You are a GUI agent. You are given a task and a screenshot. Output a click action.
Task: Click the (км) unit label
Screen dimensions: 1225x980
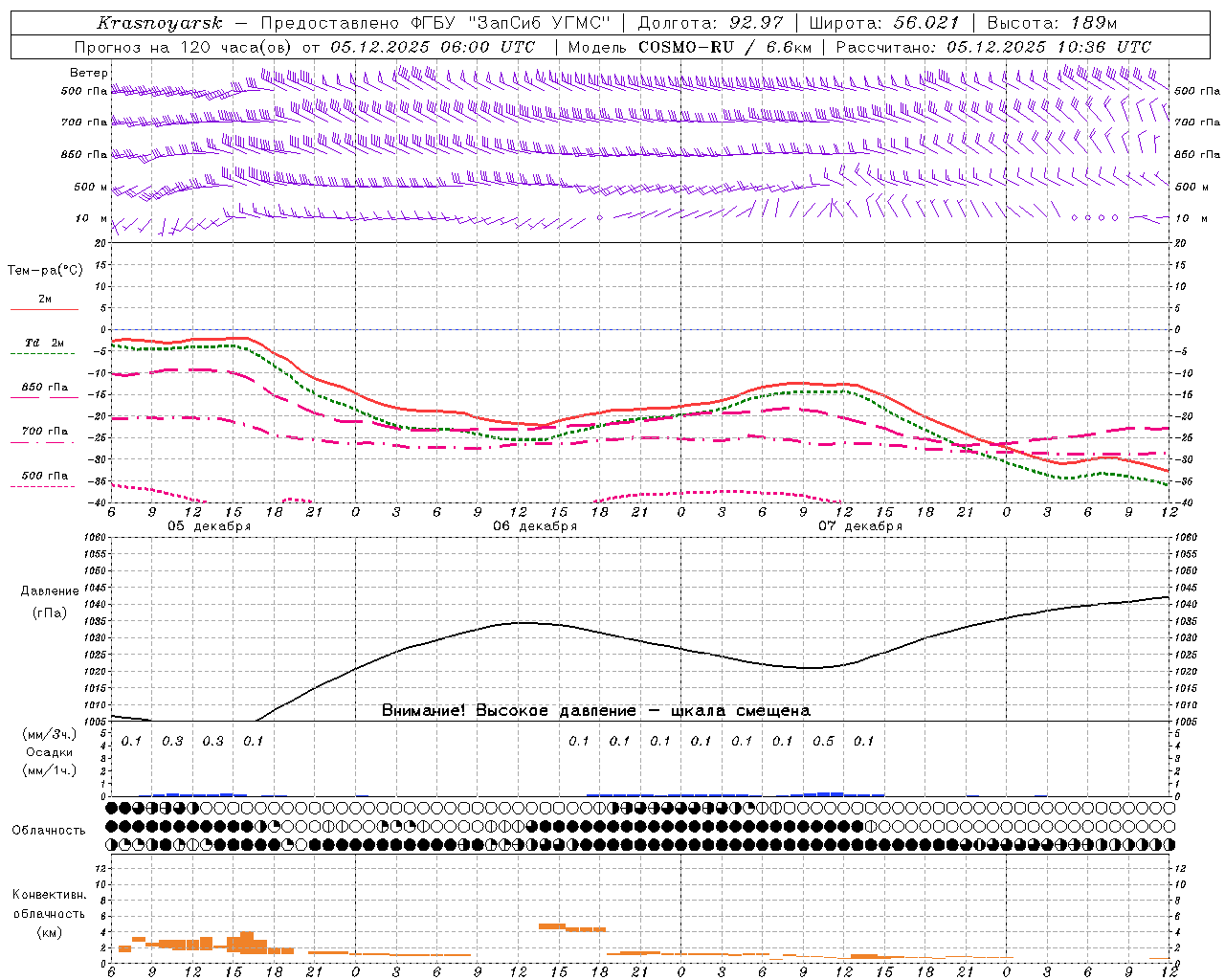(49, 931)
